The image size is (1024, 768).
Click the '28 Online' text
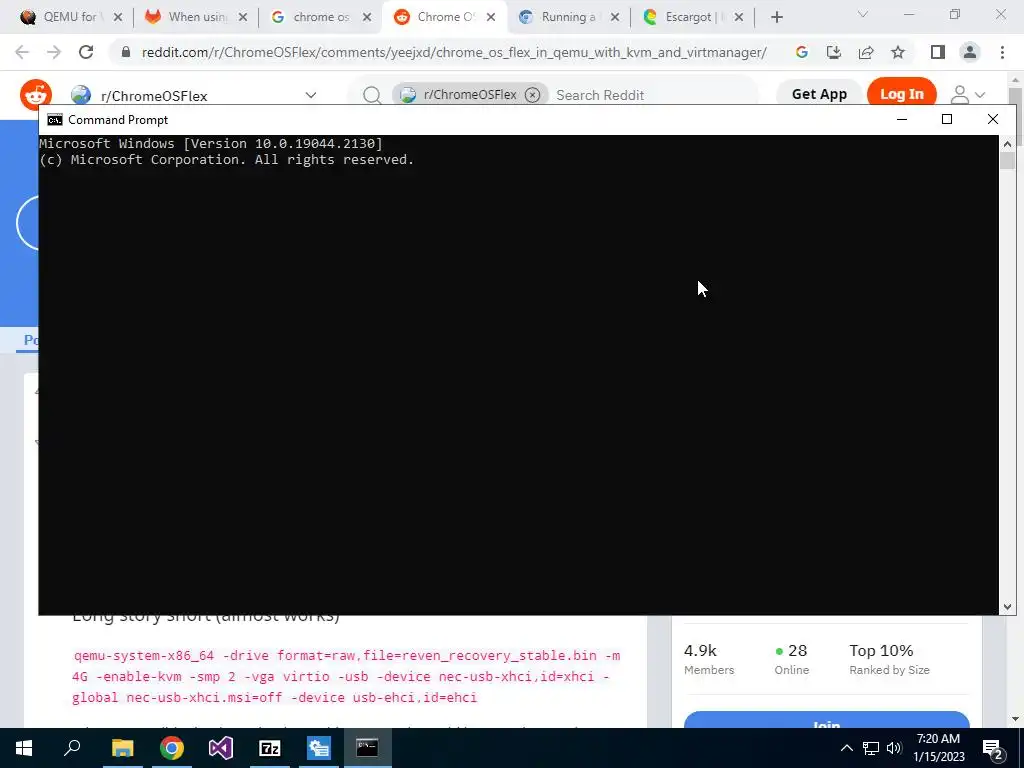pyautogui.click(x=792, y=660)
